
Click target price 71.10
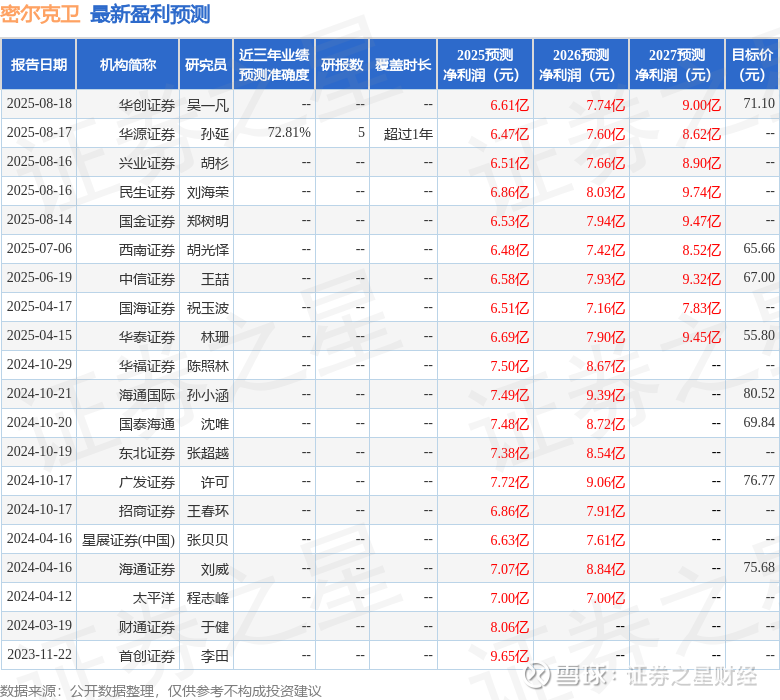point(759,103)
